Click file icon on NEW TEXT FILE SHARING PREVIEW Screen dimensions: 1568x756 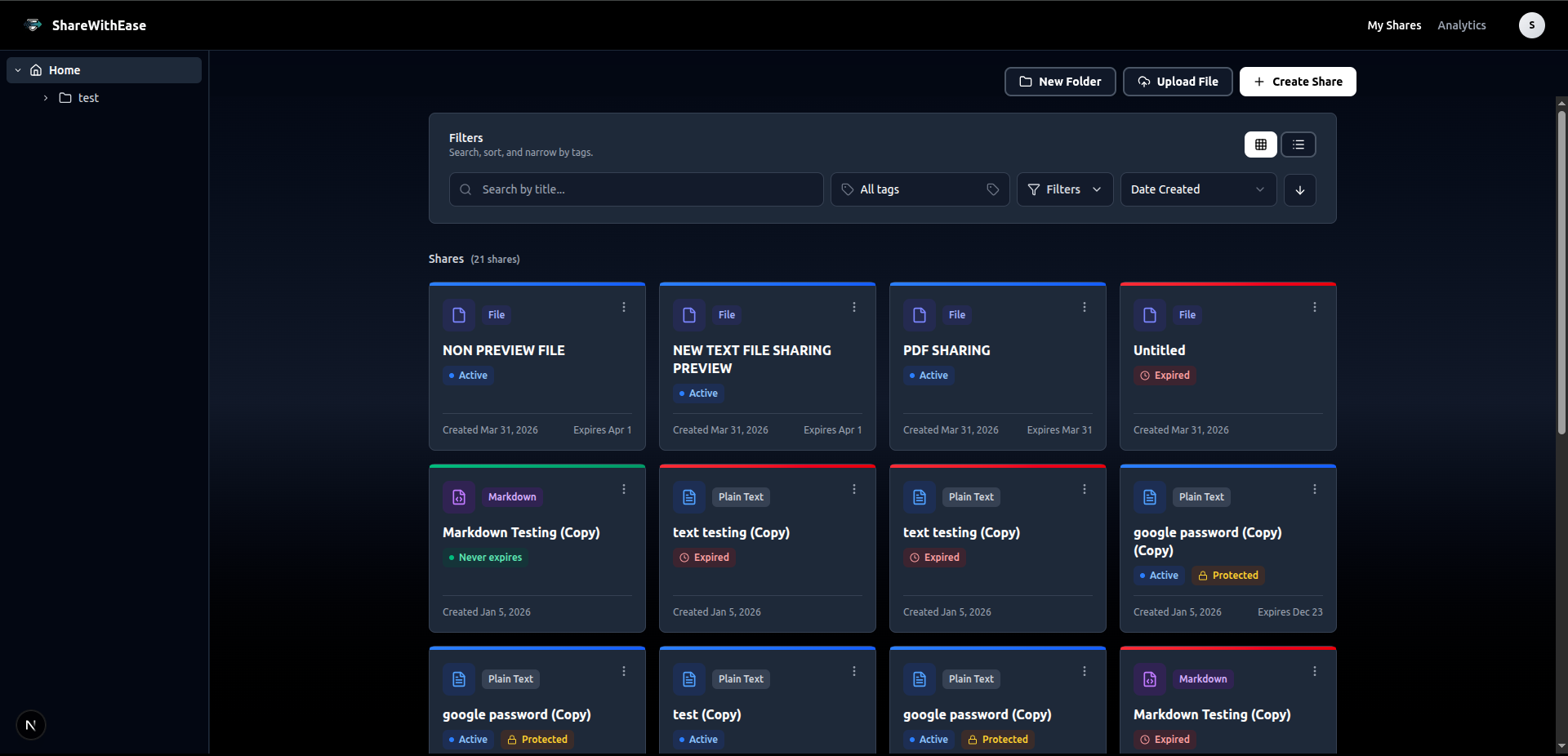(689, 315)
